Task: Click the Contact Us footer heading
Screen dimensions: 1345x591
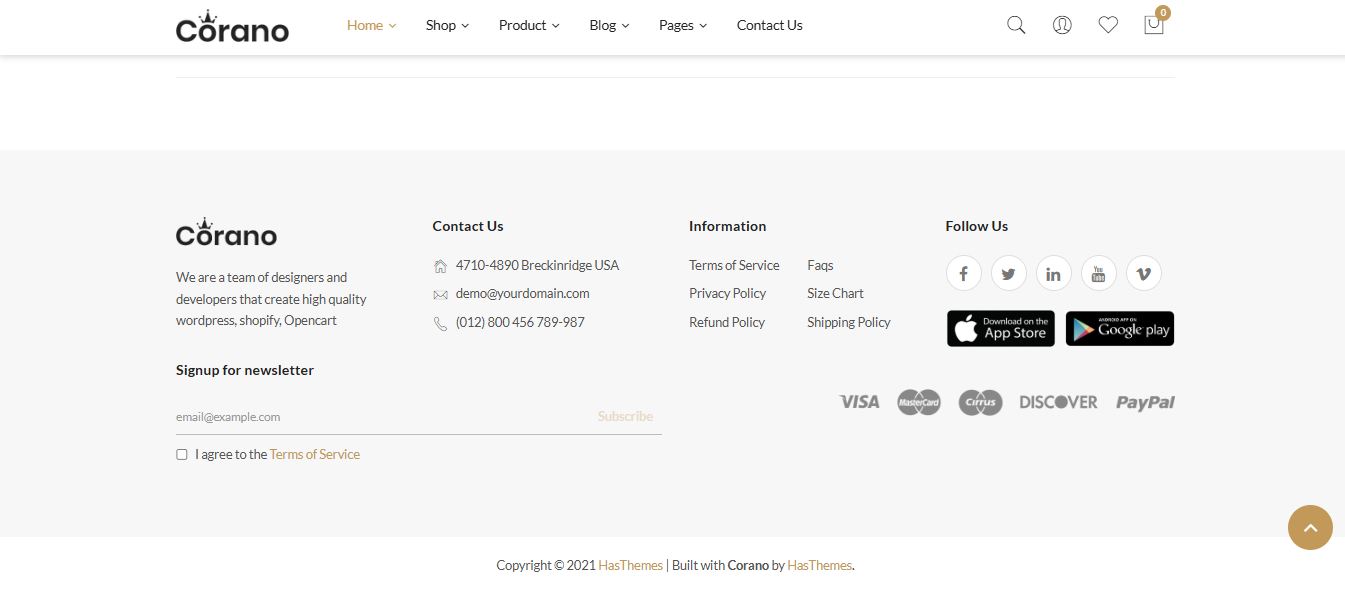Action: [467, 226]
